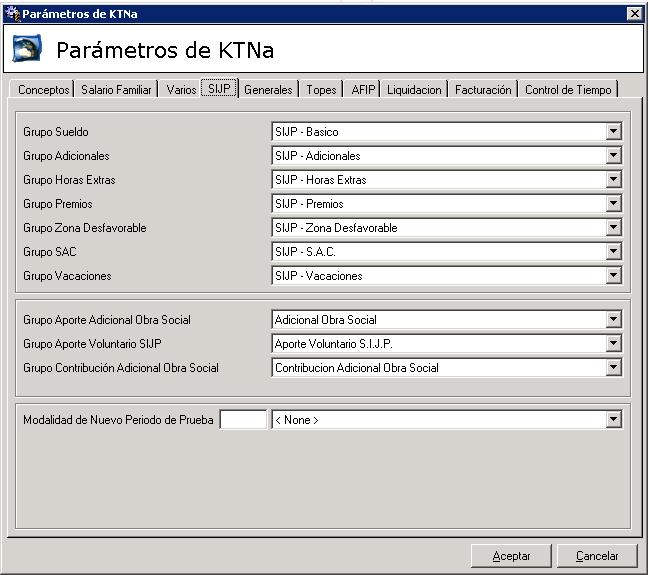Expand Grupo Zona Desfavorable dropdown arrow

coord(613,228)
